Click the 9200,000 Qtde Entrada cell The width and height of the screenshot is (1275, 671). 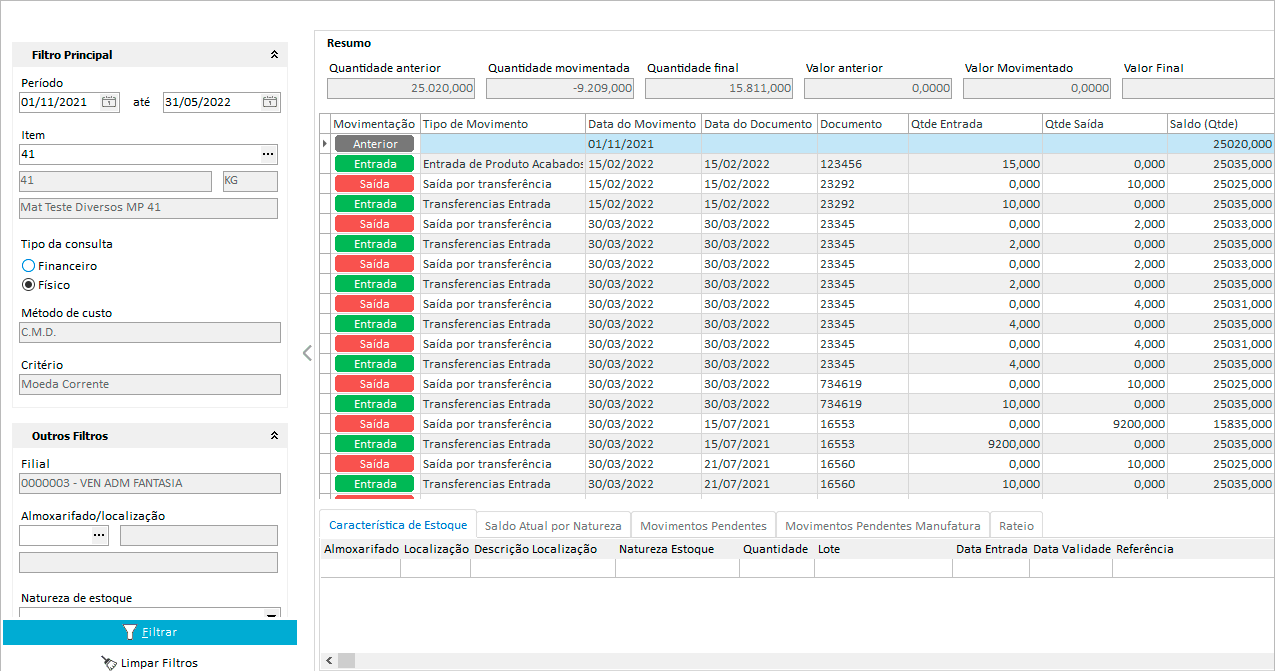[975, 444]
